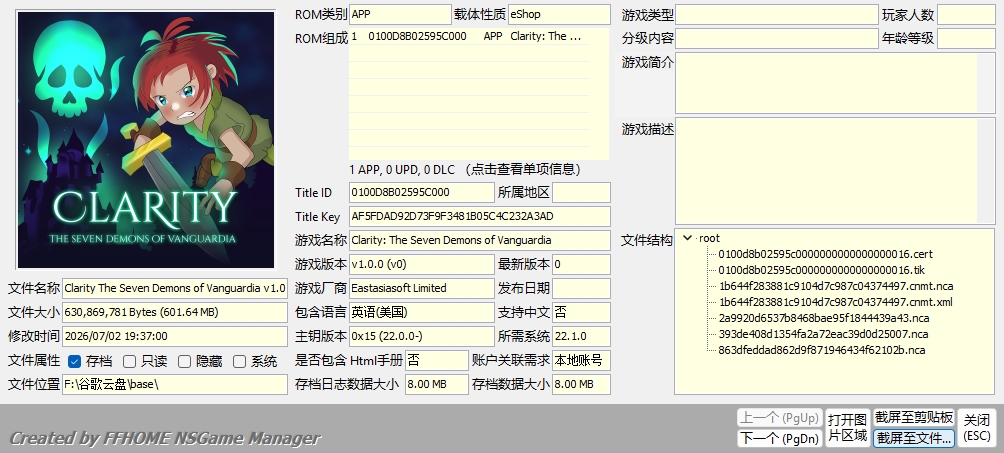Select 393de408d1354fa2a72eac39d0d25007.nca entry
This screenshot has height=453, width=1004.
click(x=823, y=334)
